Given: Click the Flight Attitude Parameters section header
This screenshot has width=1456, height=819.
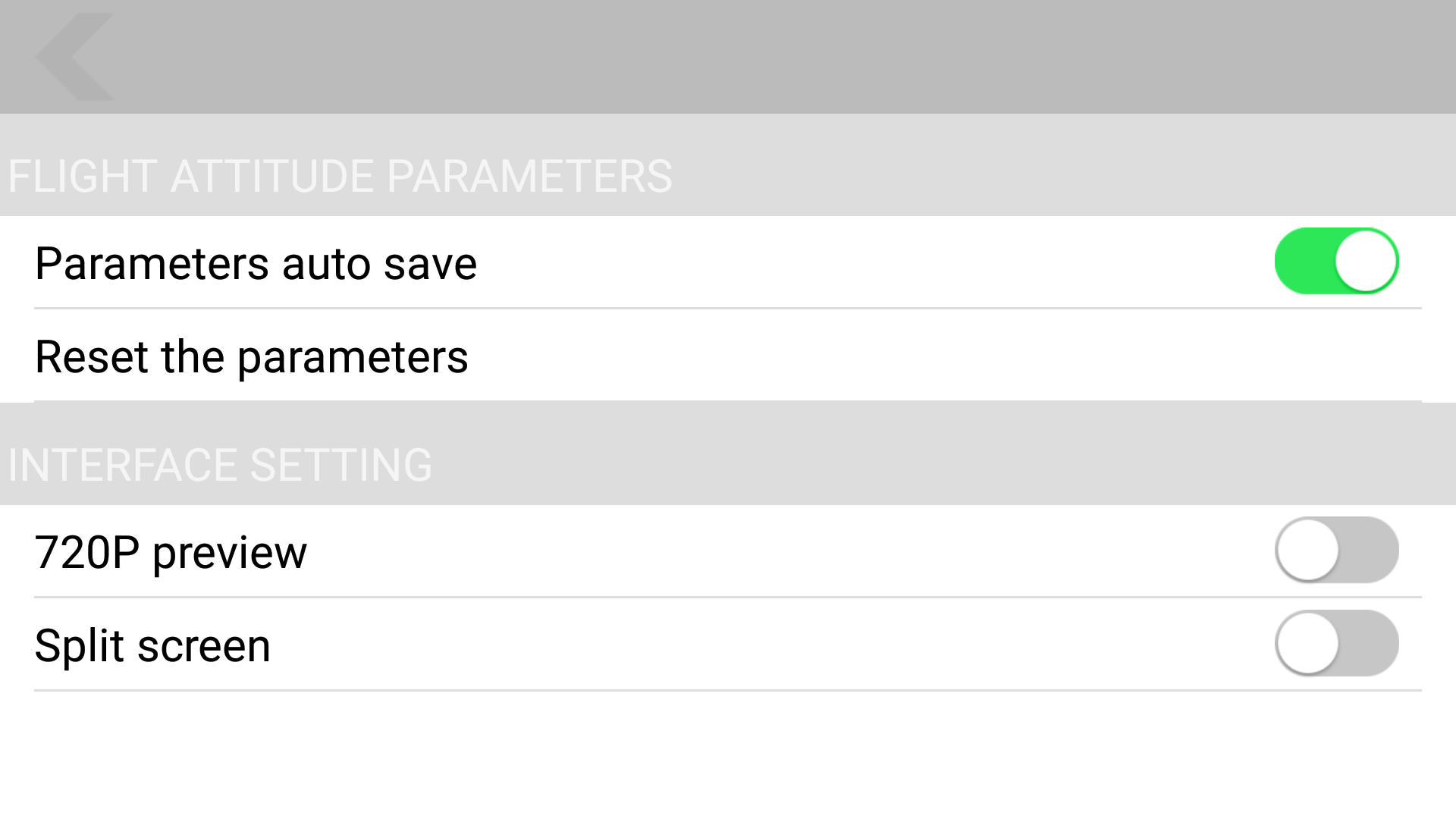Looking at the screenshot, I should pyautogui.click(x=340, y=176).
